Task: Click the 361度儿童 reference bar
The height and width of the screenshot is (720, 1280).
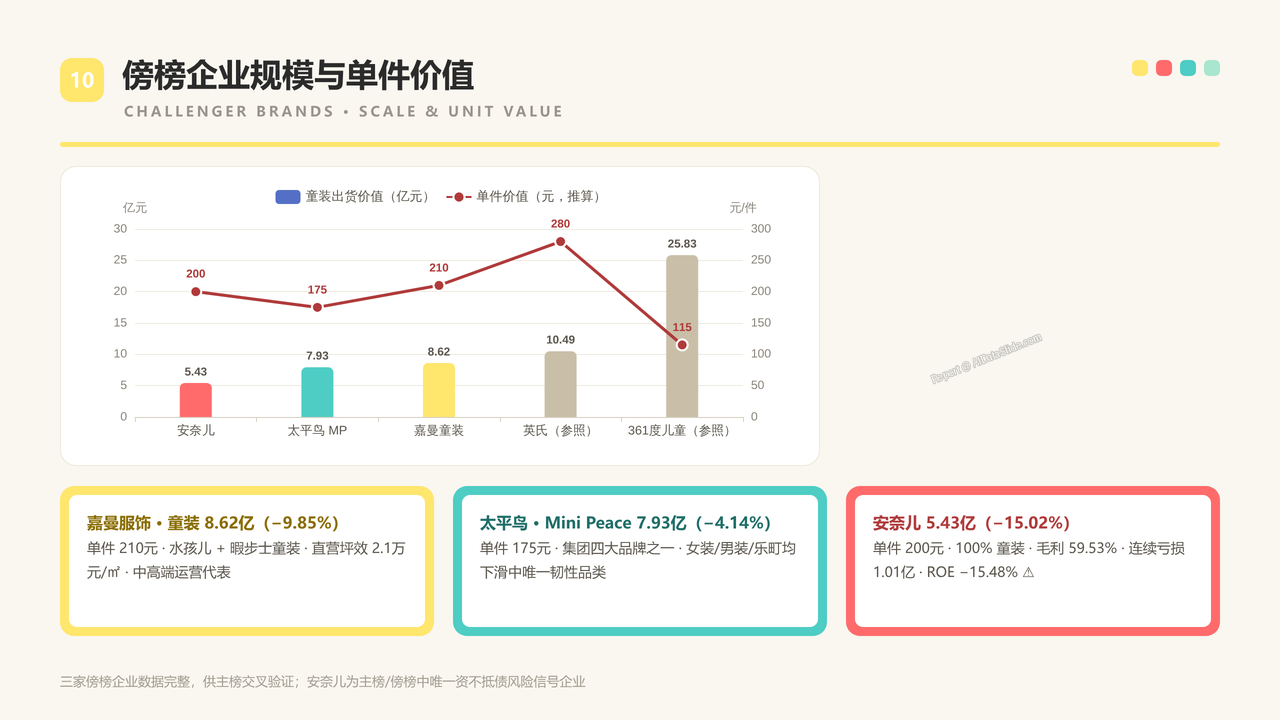Action: [x=682, y=336]
